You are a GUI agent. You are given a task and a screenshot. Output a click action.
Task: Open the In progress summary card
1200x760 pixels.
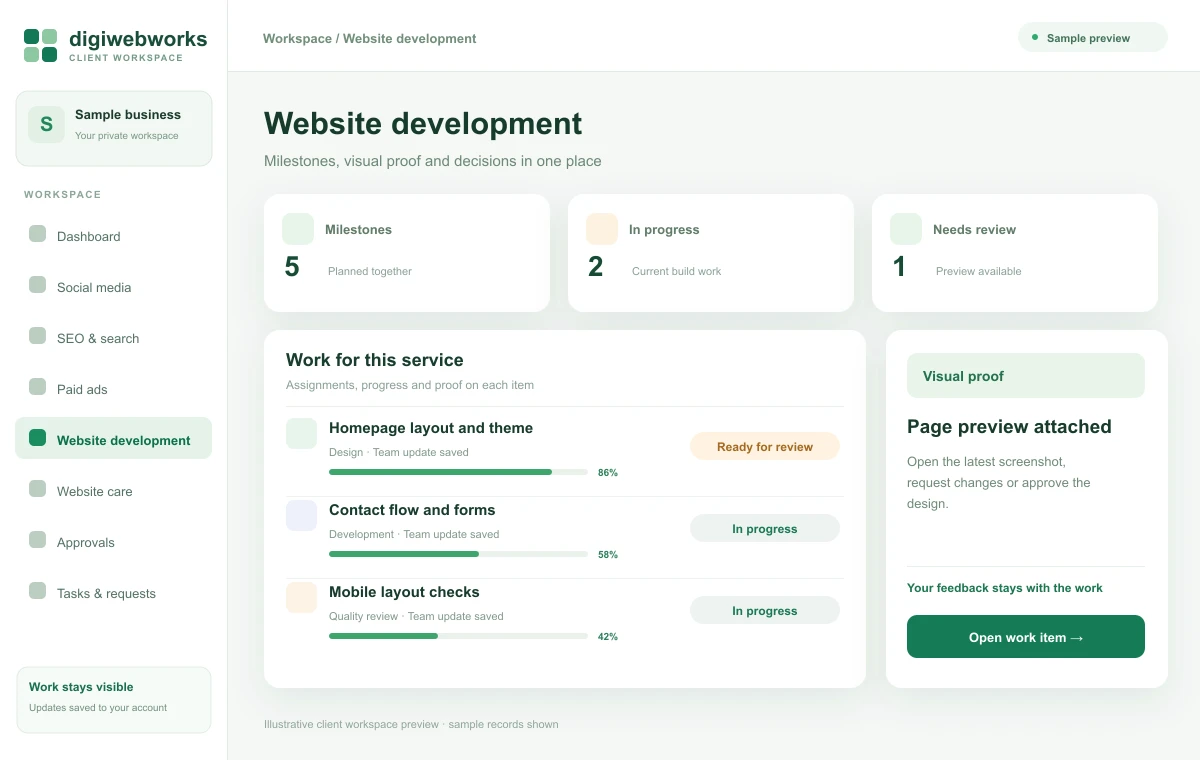point(711,253)
